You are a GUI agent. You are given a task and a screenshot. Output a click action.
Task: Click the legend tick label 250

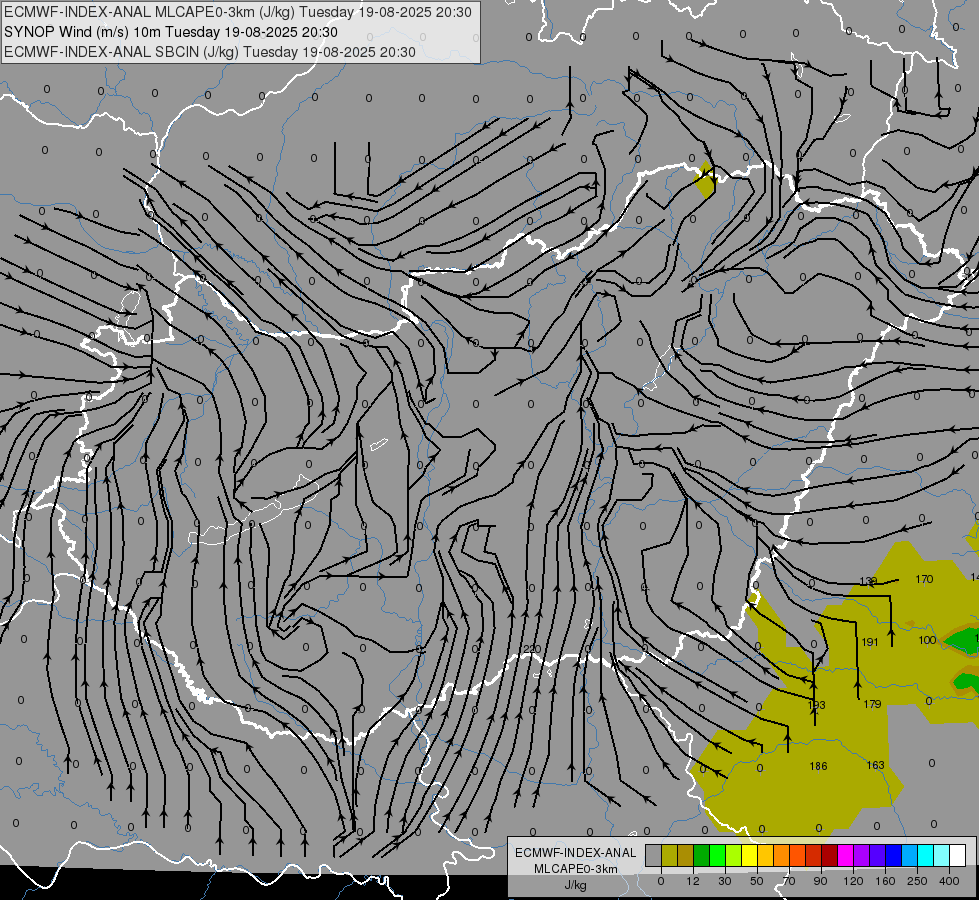[x=917, y=881]
